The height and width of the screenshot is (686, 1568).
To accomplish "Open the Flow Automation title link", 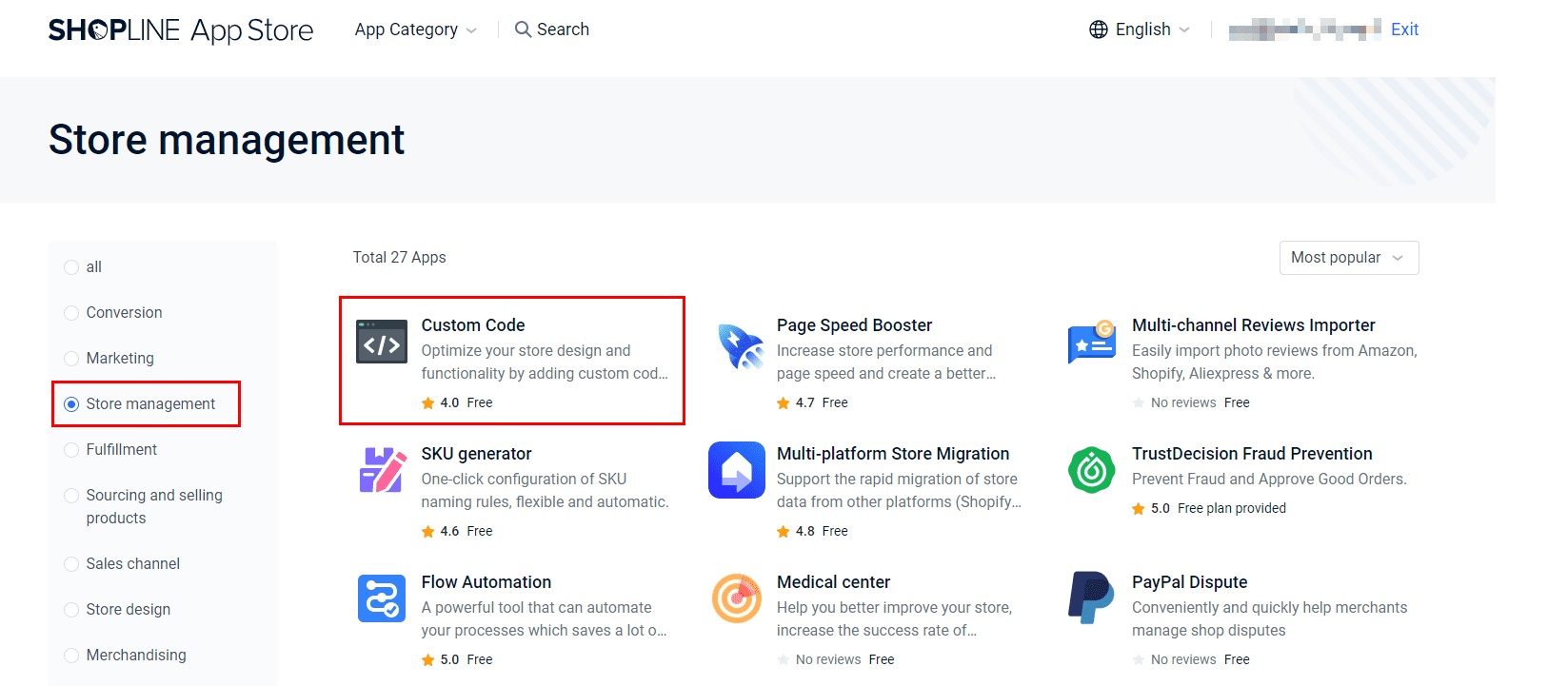I will coord(486,582).
